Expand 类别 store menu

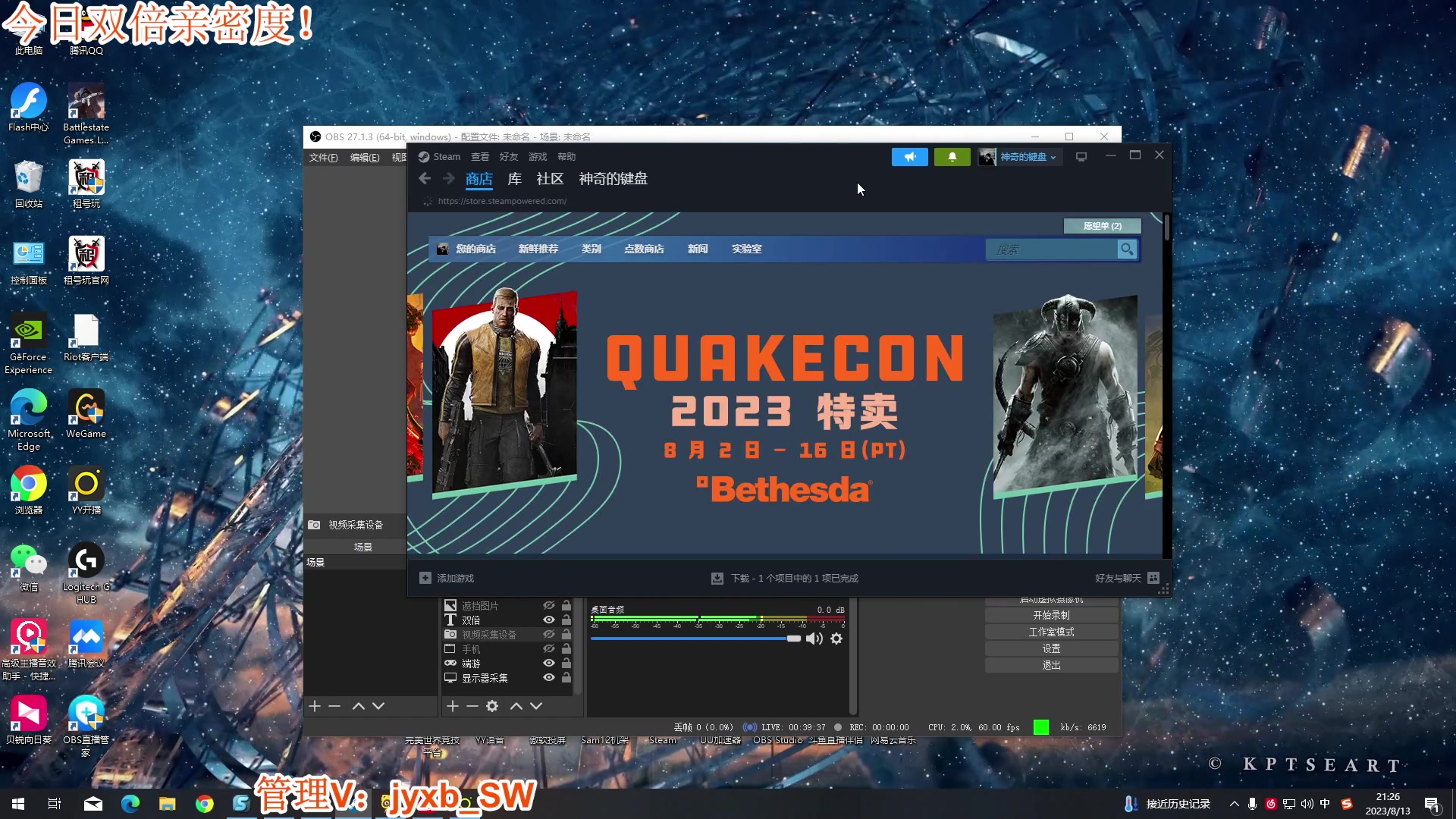coord(591,249)
